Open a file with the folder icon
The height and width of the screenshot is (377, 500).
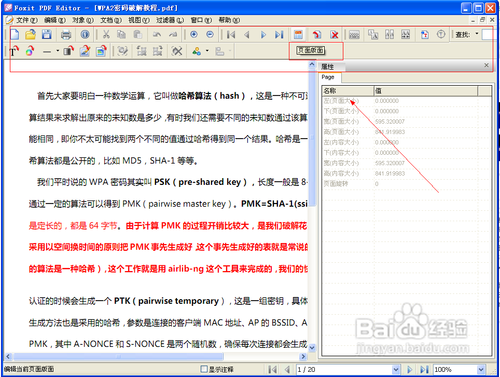coord(30,34)
